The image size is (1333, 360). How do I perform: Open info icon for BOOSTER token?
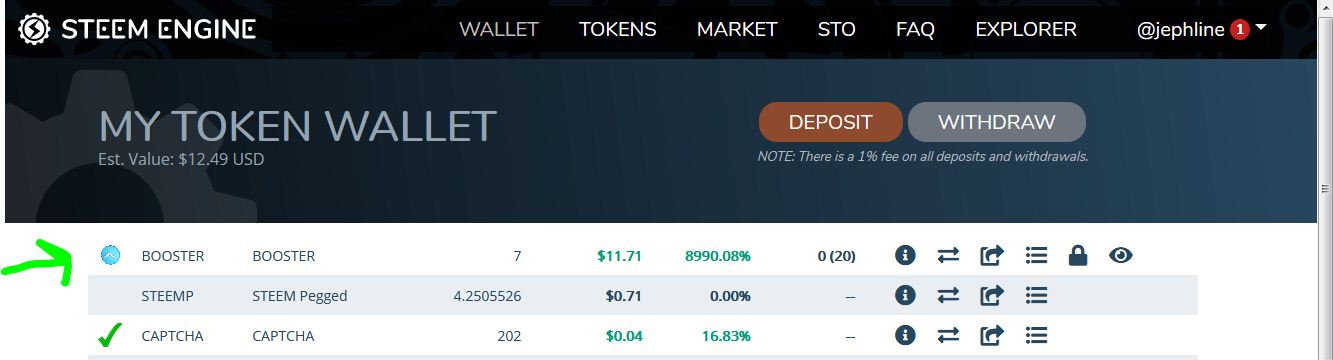905,256
